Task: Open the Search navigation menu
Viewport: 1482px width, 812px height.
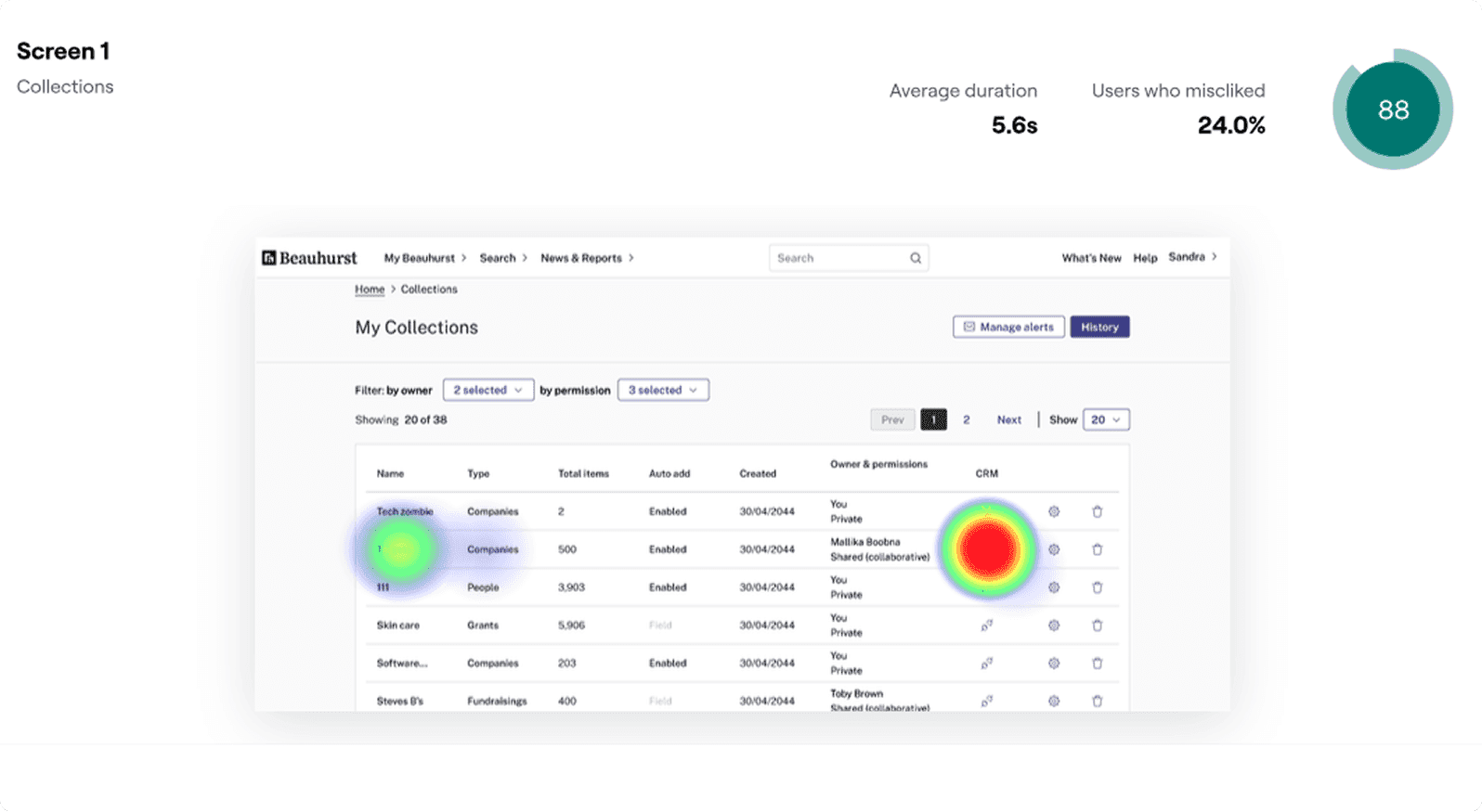Action: [x=503, y=258]
